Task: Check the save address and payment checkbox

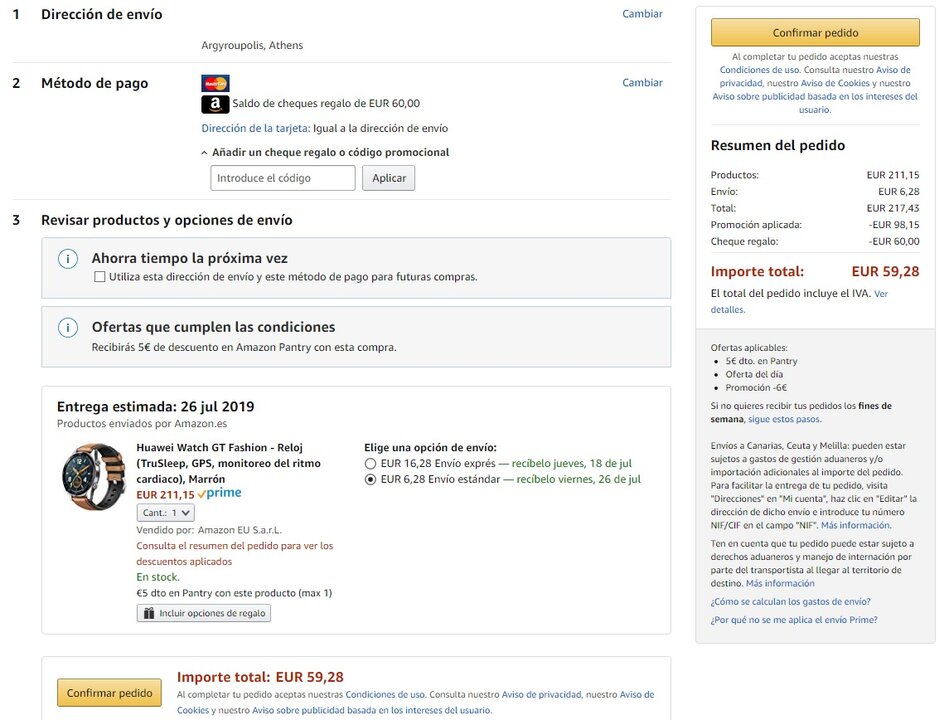Action: click(x=99, y=276)
